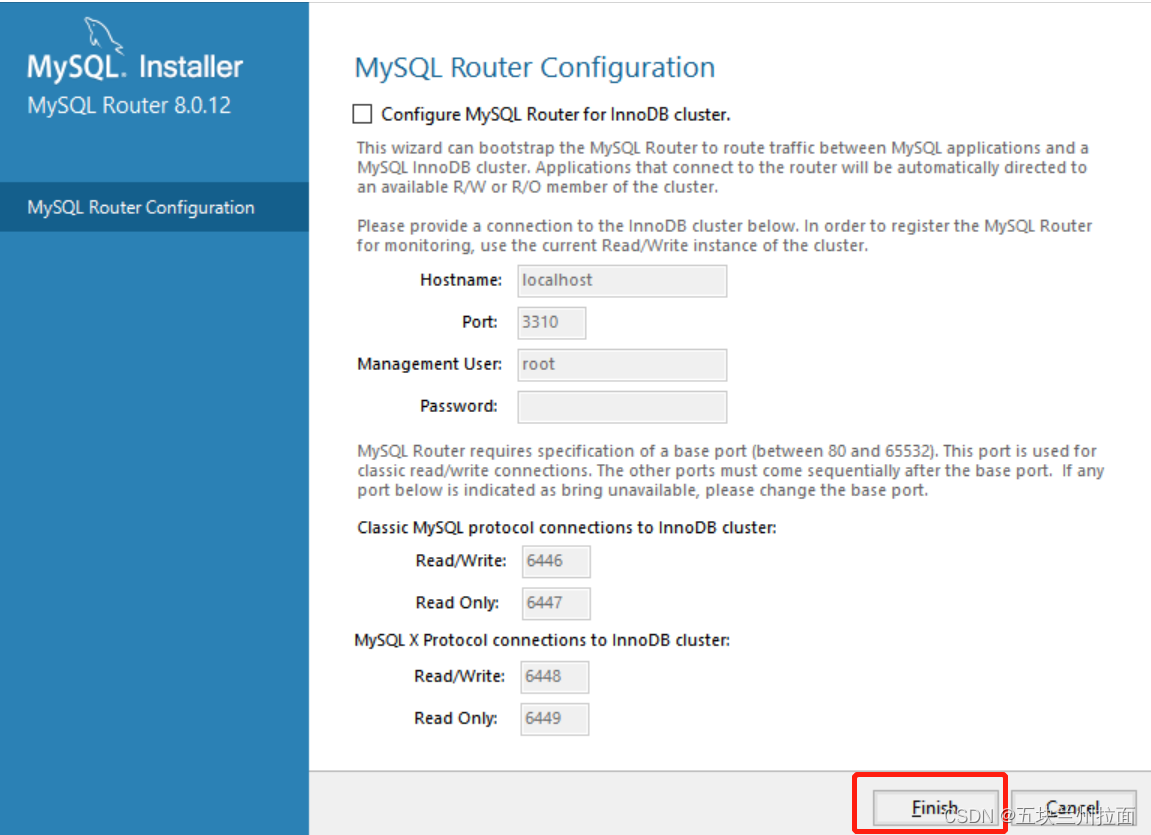Click Classic MySQL protocol connections heading
1151x835 pixels.
[567, 528]
